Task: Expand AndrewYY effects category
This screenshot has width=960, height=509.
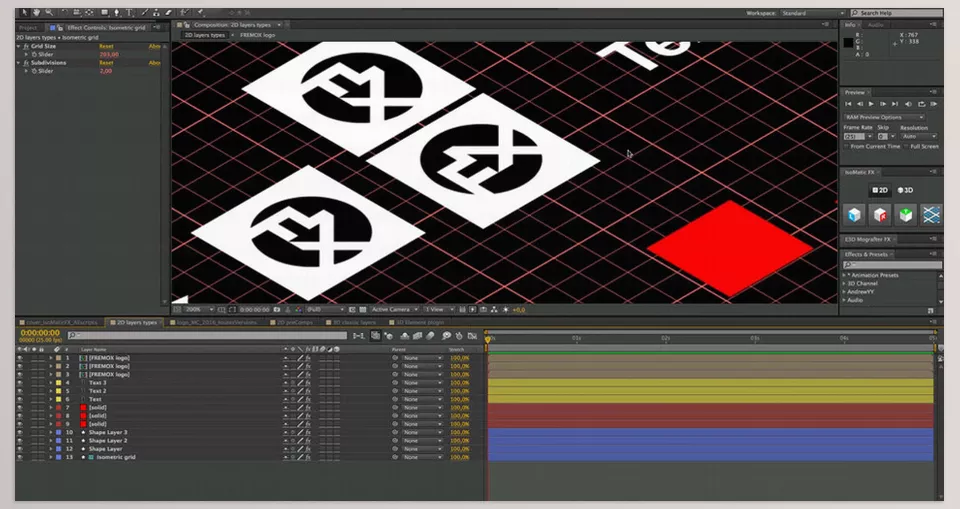Action: [x=844, y=292]
